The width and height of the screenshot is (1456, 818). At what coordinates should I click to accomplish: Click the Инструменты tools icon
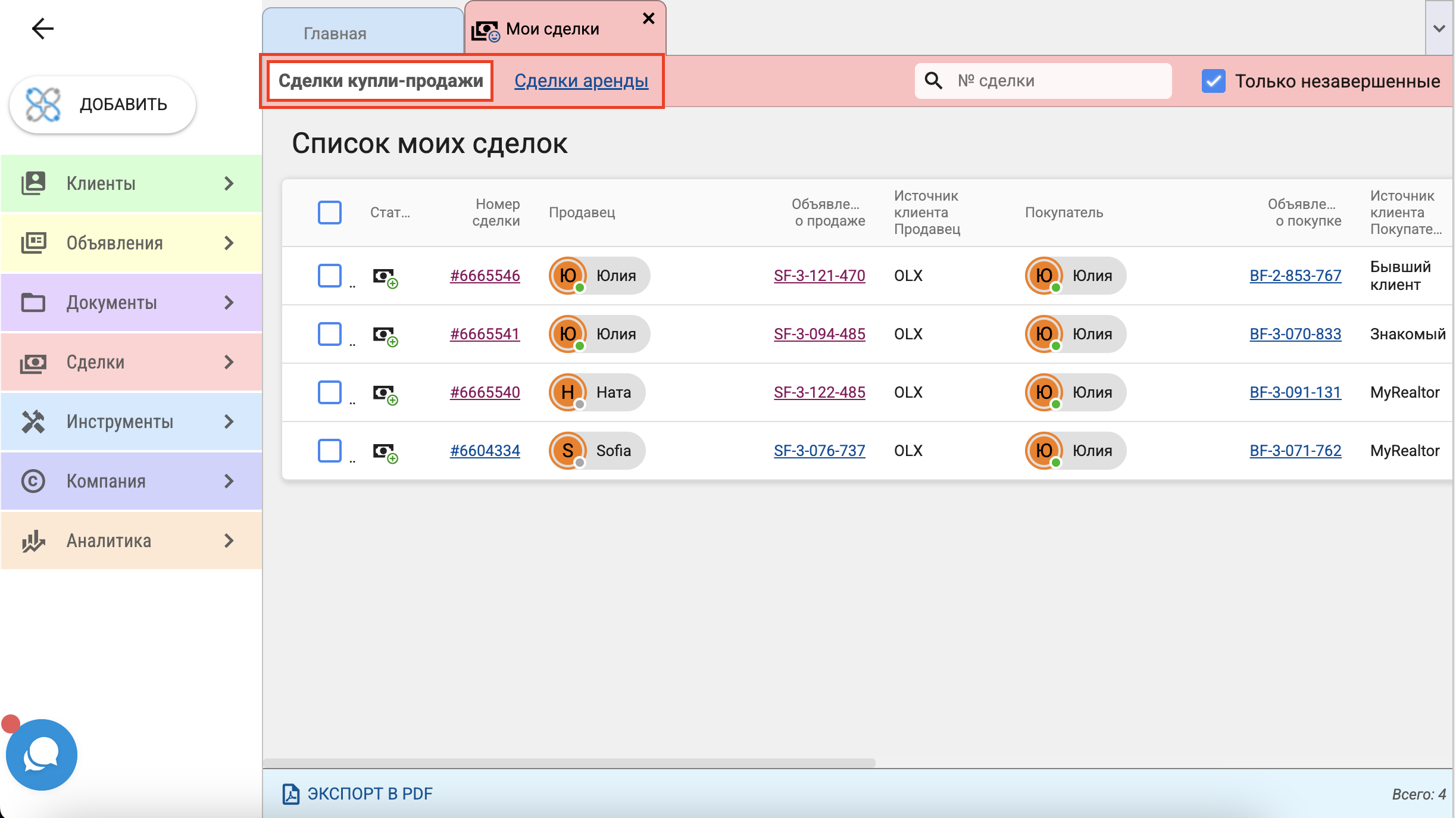coord(33,422)
